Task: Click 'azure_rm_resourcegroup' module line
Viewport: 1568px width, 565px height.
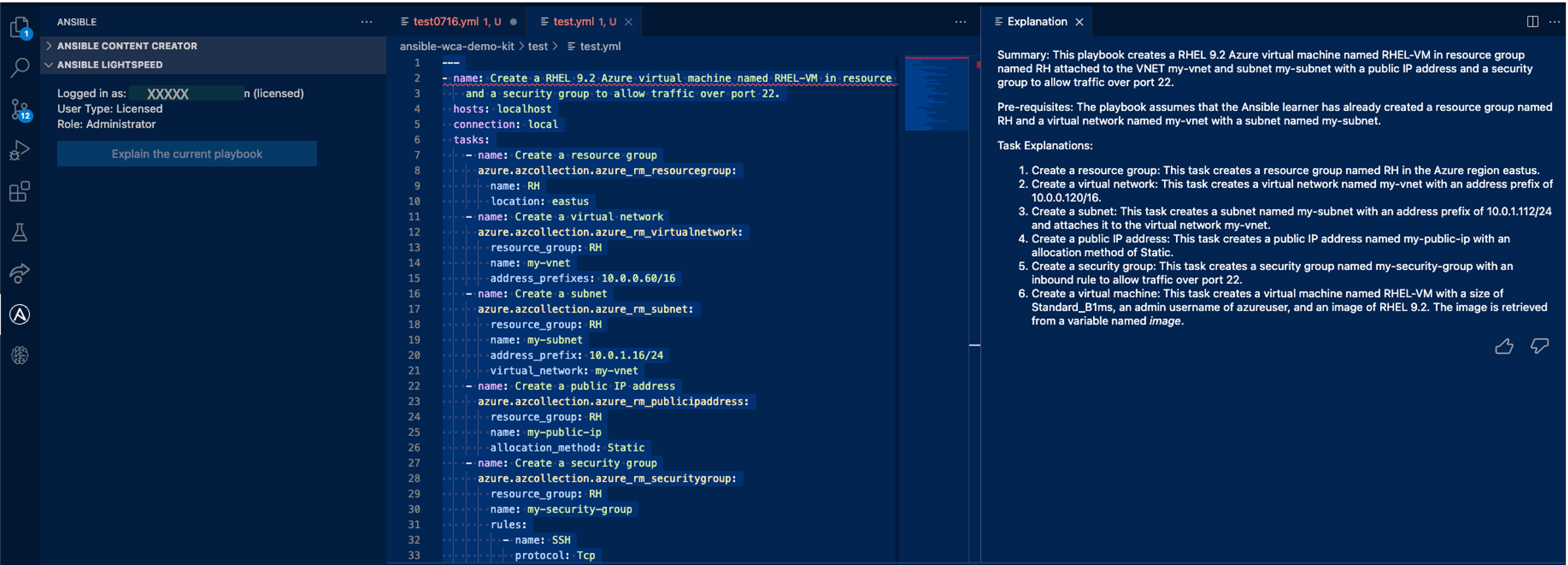Action: 607,170
